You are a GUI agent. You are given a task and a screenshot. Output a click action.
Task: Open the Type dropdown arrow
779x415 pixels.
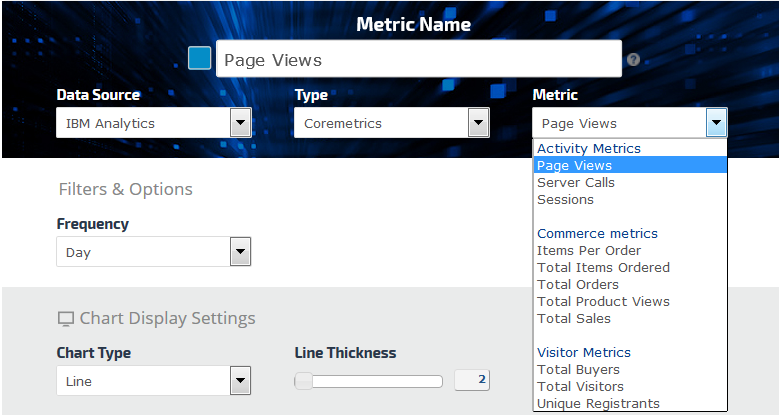(478, 123)
